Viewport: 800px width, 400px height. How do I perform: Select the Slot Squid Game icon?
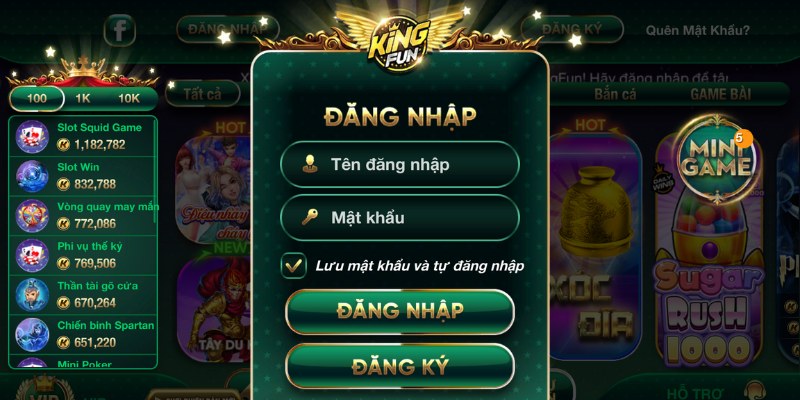pyautogui.click(x=32, y=136)
